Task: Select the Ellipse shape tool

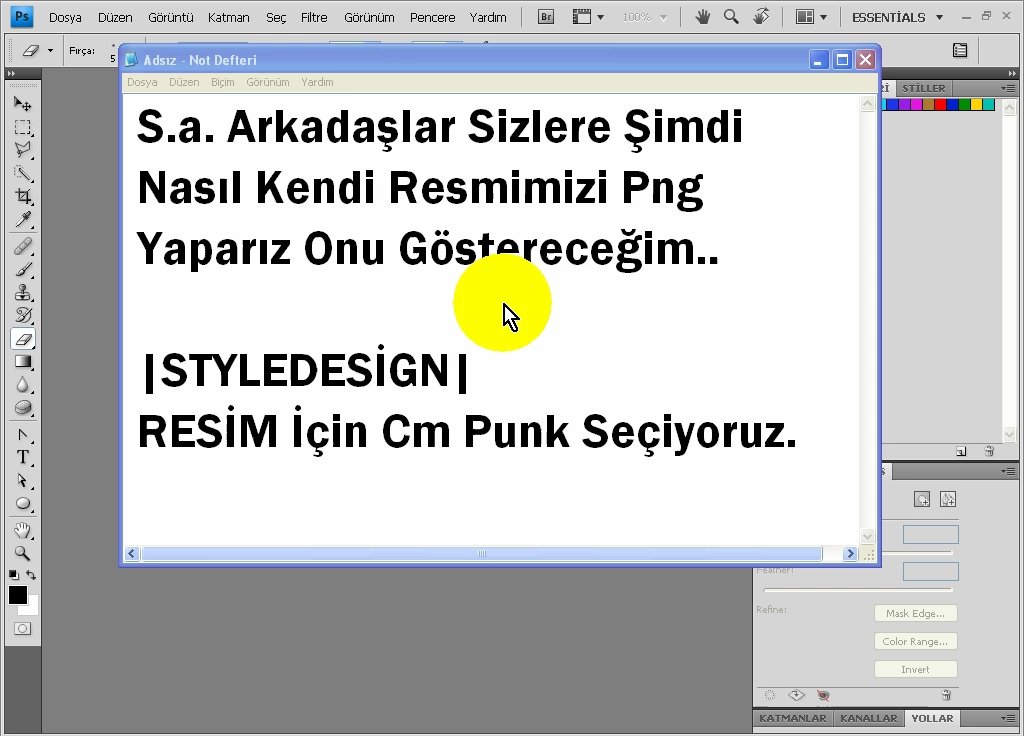Action: click(23, 504)
